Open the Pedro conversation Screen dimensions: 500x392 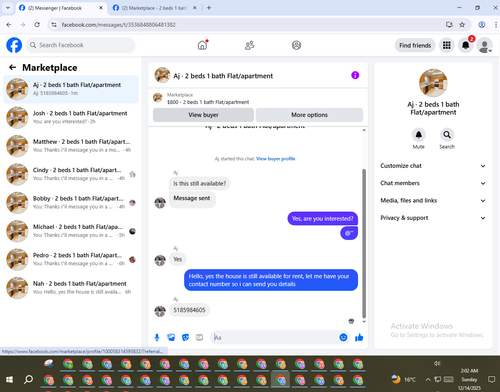pos(71,259)
